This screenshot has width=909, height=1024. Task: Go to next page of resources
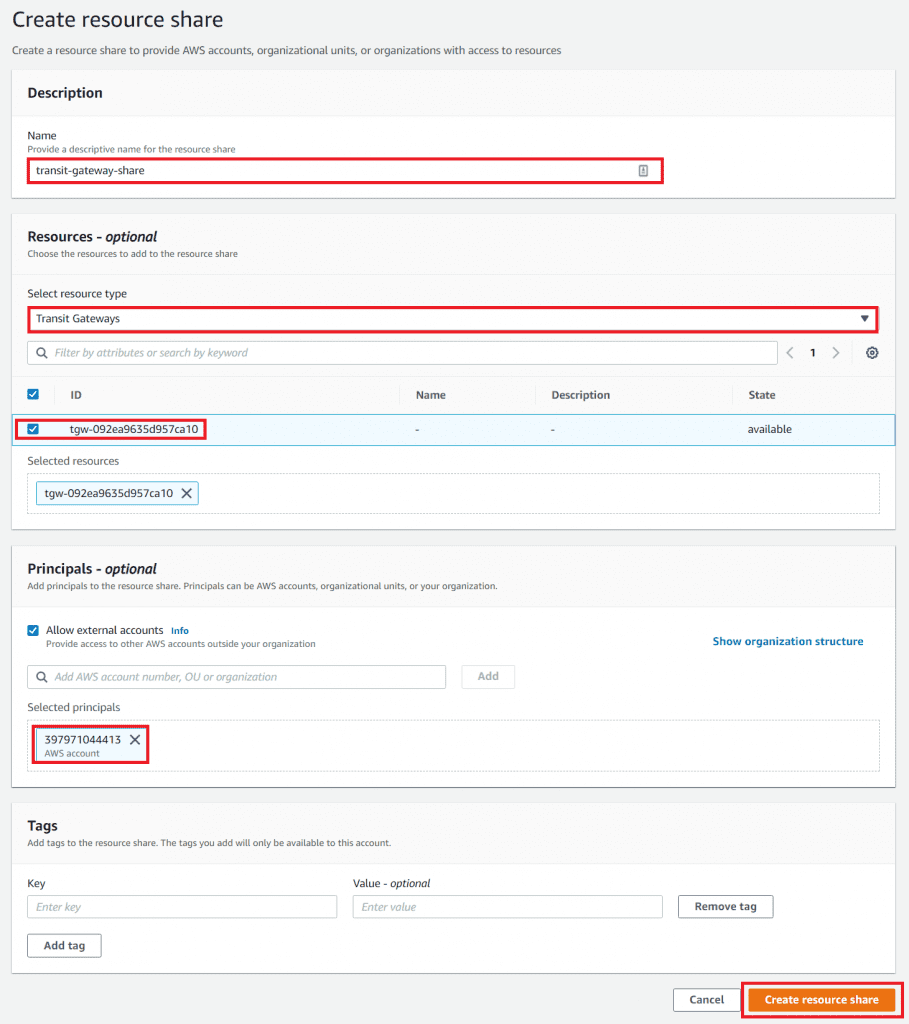click(836, 353)
